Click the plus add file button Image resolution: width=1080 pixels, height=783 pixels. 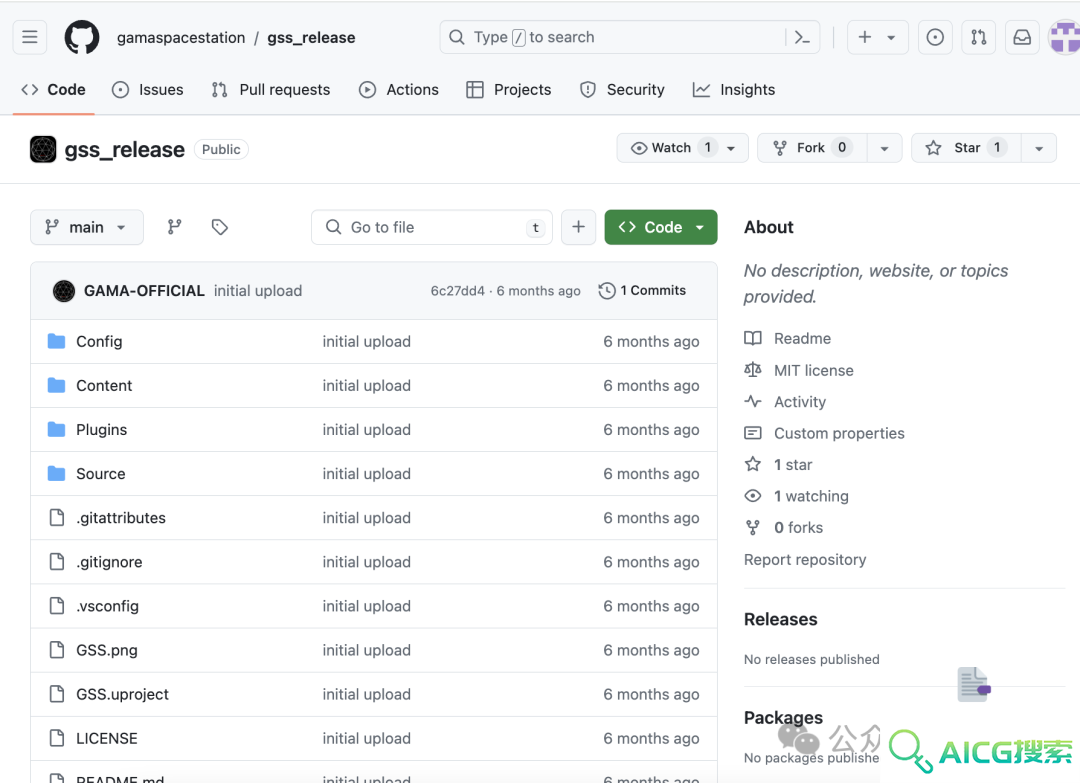pos(579,227)
